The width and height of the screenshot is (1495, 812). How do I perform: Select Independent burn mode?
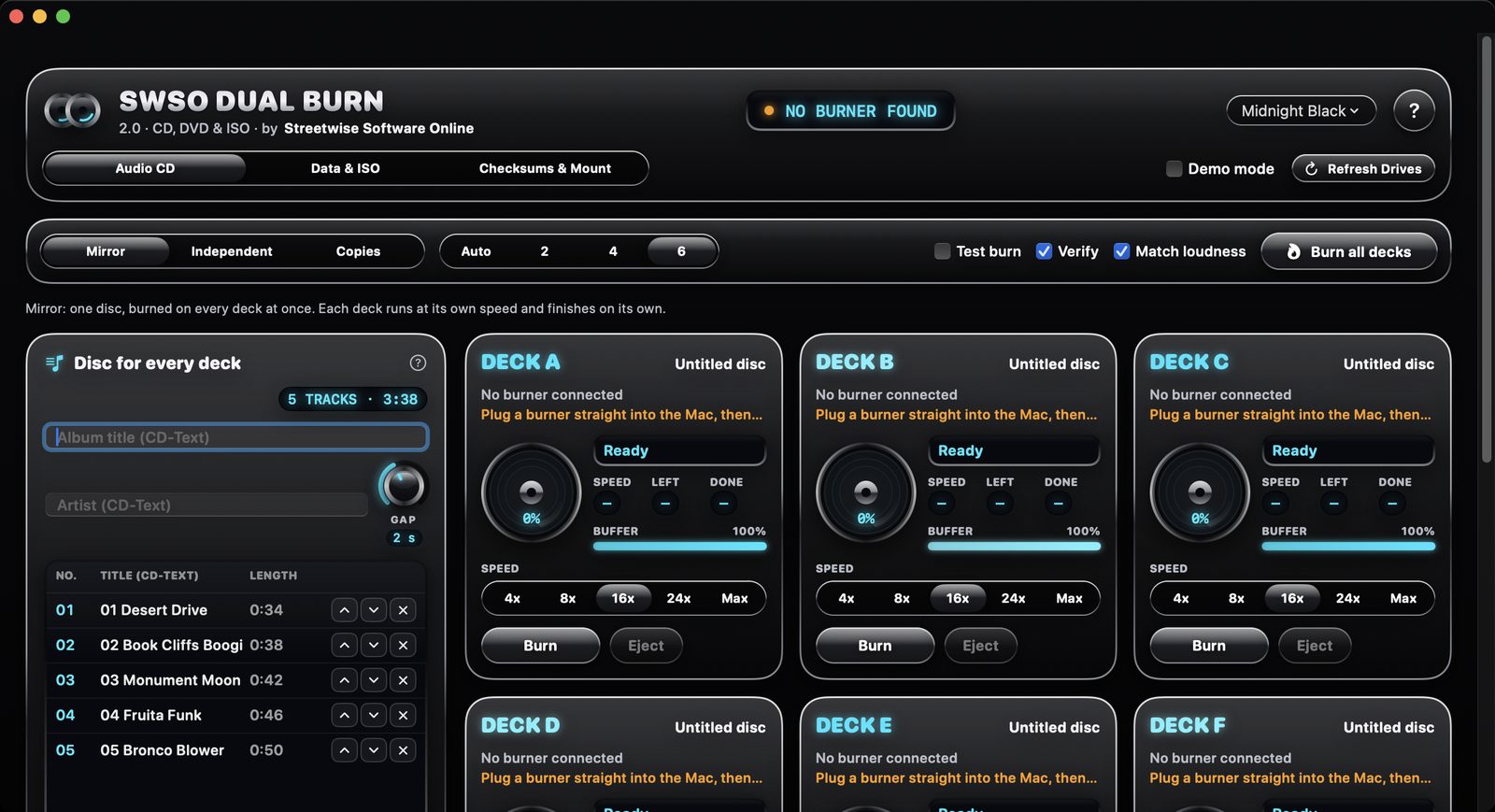coord(232,251)
